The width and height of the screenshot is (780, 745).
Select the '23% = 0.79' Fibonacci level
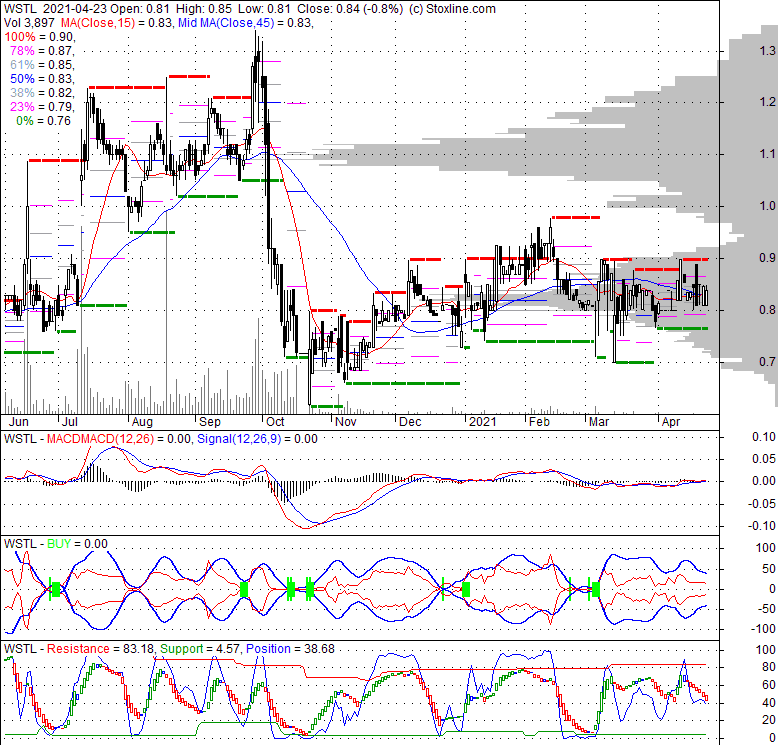pyautogui.click(x=42, y=106)
